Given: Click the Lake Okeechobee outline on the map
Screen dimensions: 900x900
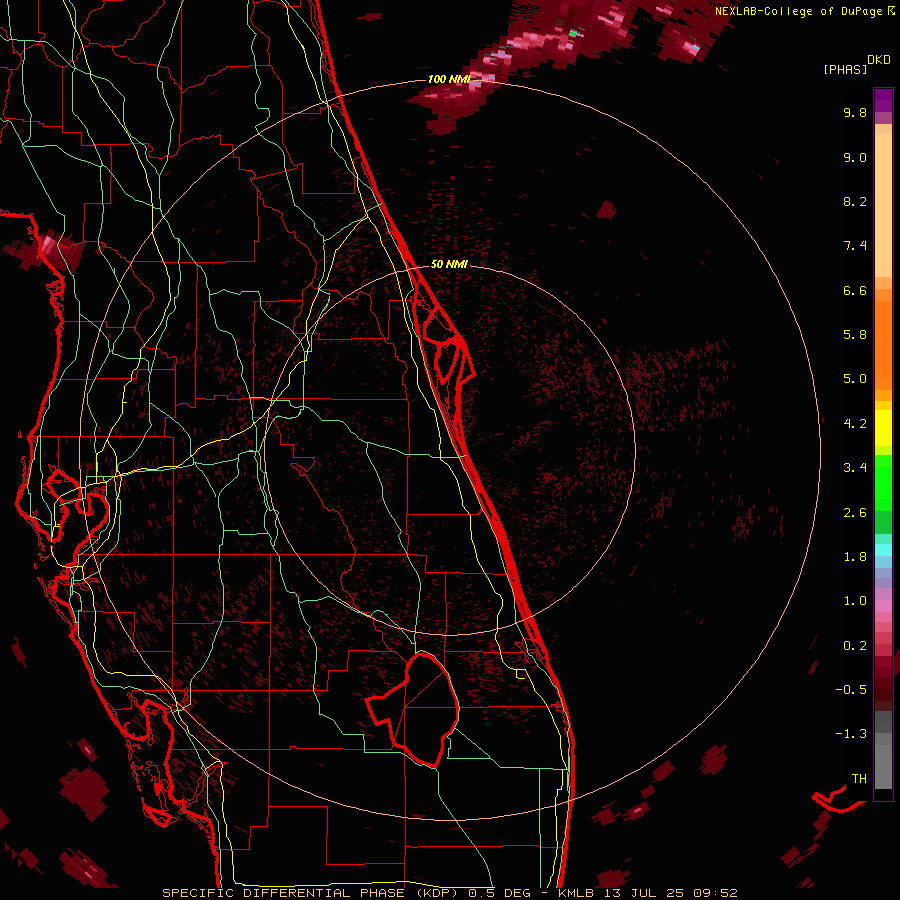Looking at the screenshot, I should pyautogui.click(x=413, y=710).
